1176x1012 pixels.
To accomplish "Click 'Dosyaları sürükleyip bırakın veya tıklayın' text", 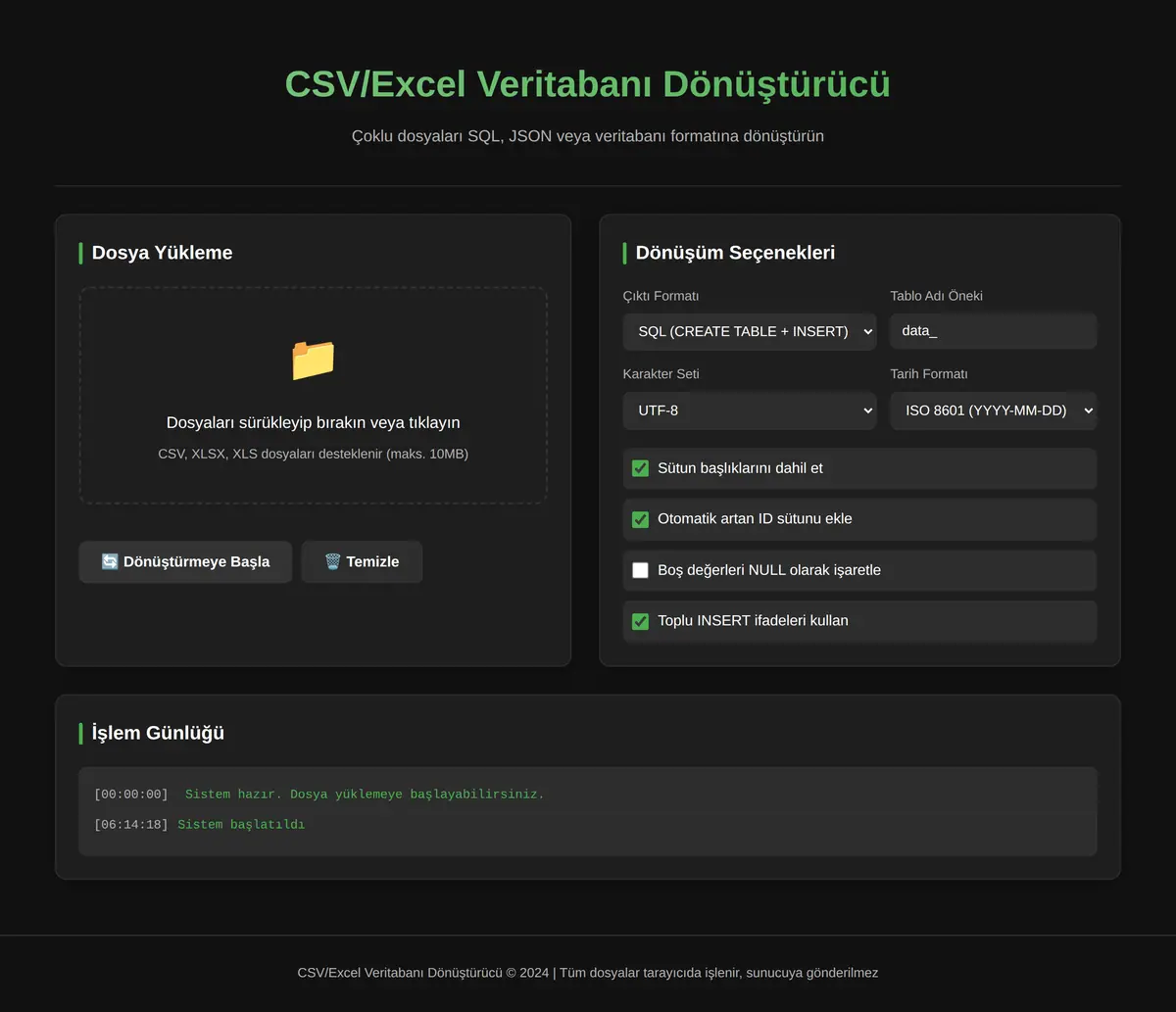I will 313,422.
